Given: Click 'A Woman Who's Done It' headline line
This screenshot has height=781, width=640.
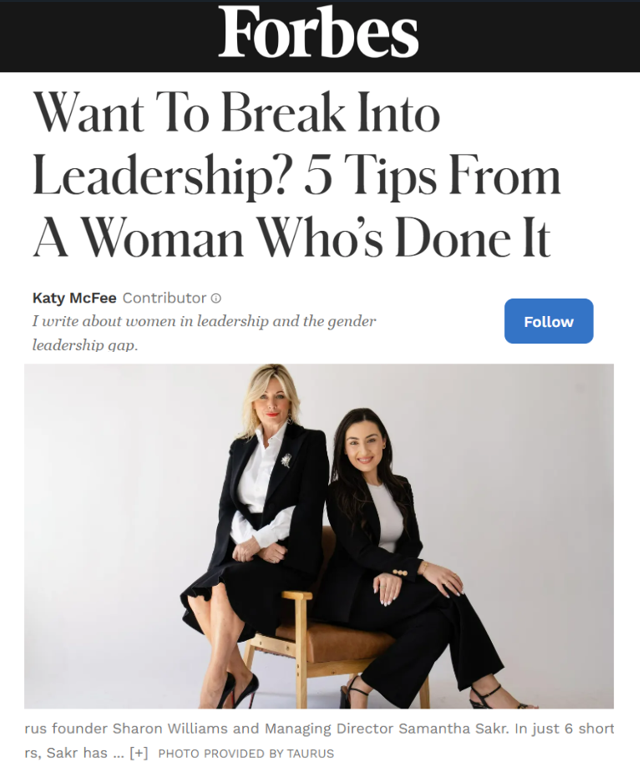Looking at the screenshot, I should [292, 238].
